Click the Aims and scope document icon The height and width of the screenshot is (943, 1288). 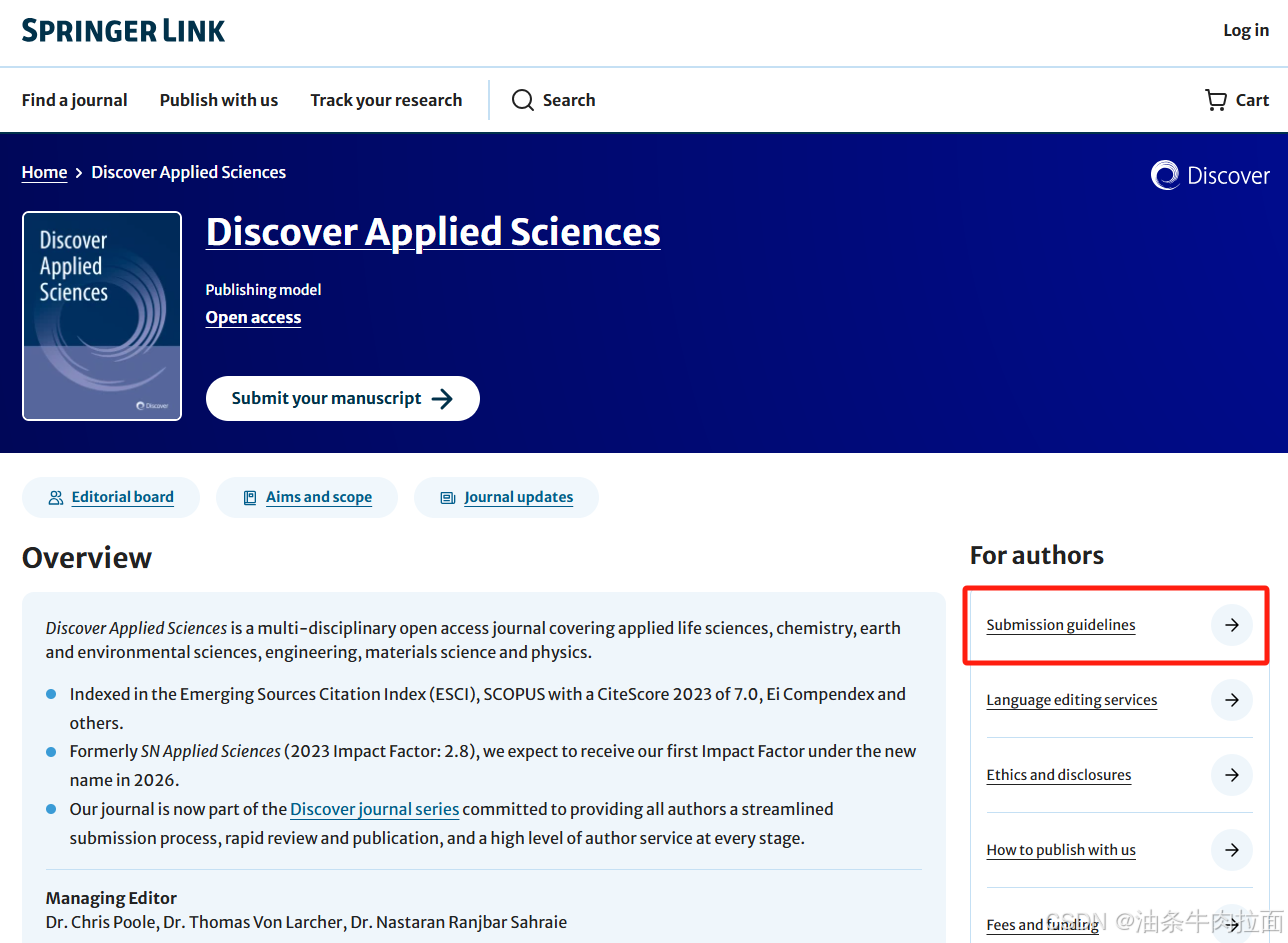[x=250, y=497]
